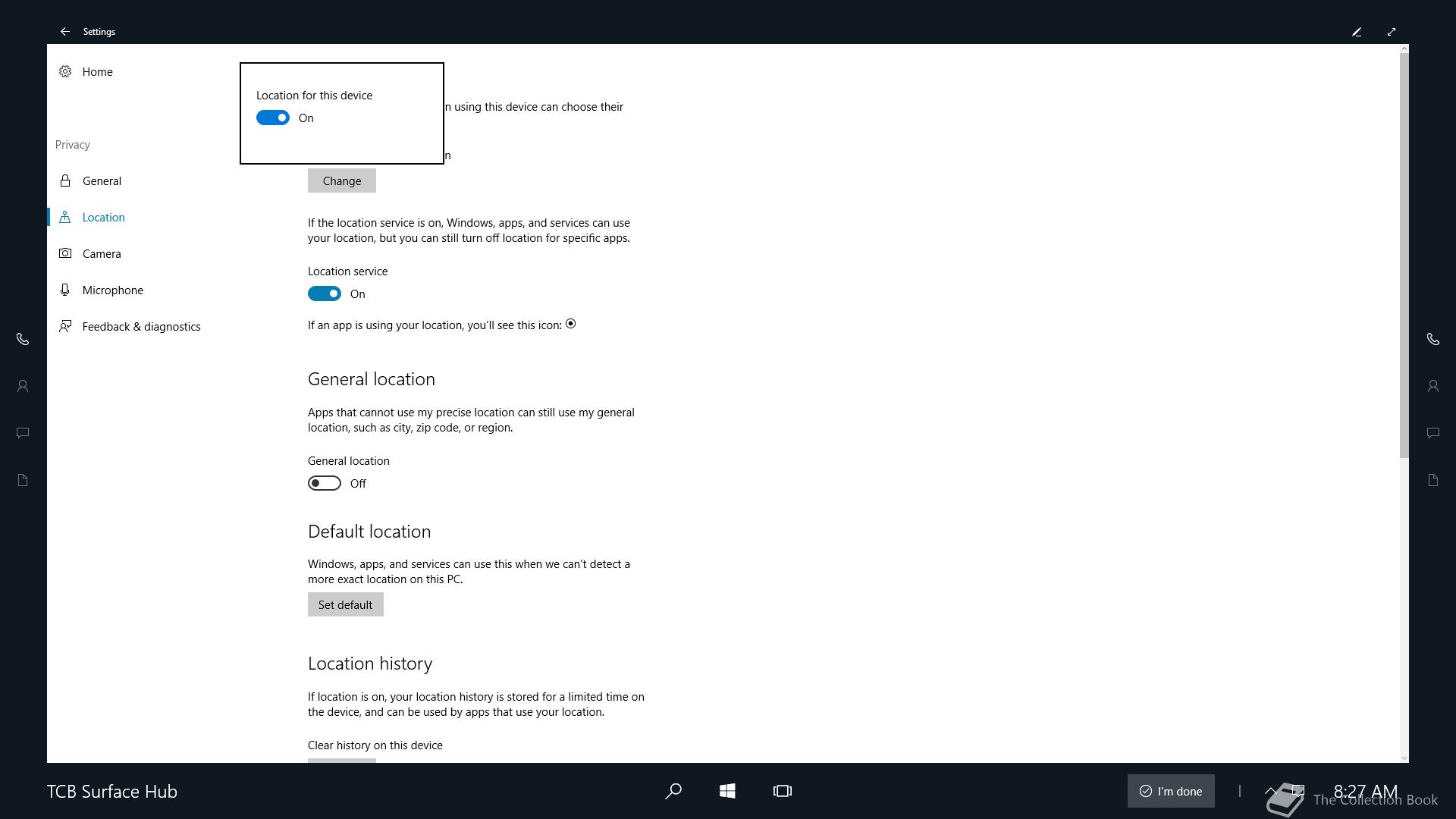Image resolution: width=1456 pixels, height=819 pixels.
Task: Open Home via the gear icon
Action: pos(65,71)
